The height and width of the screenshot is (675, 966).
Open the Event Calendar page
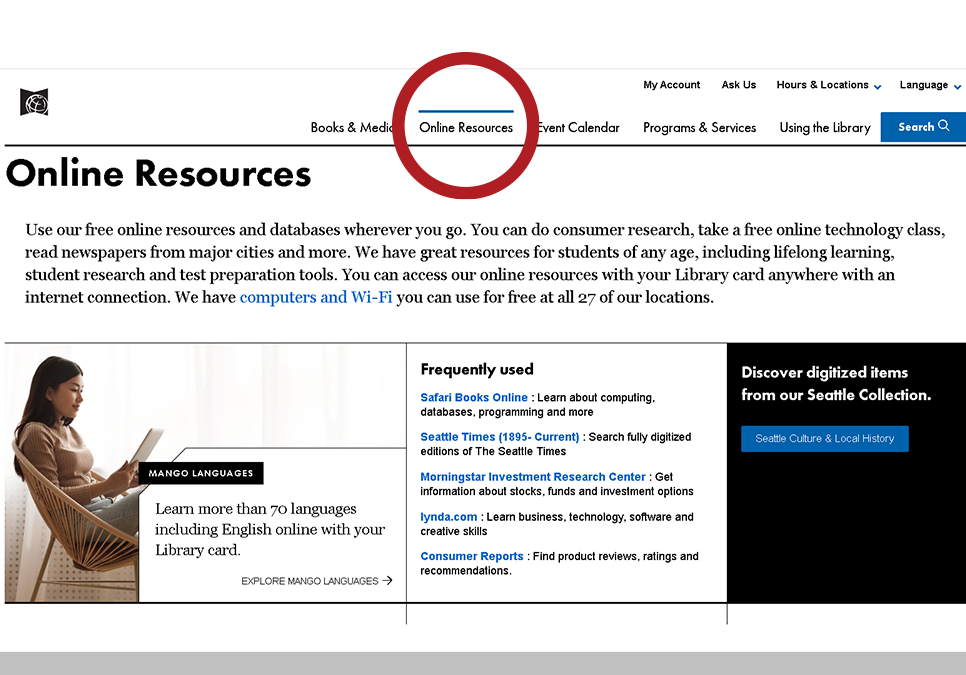pos(578,127)
